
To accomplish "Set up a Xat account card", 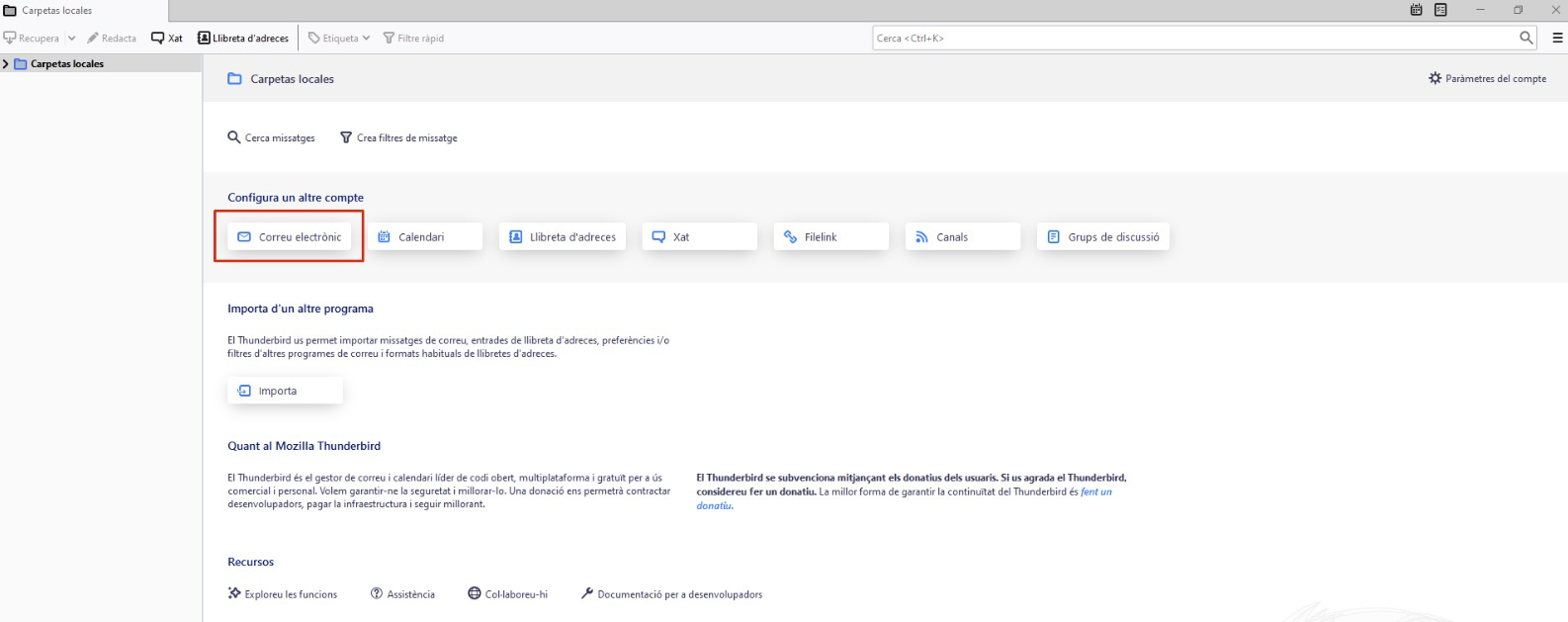I will tap(700, 237).
